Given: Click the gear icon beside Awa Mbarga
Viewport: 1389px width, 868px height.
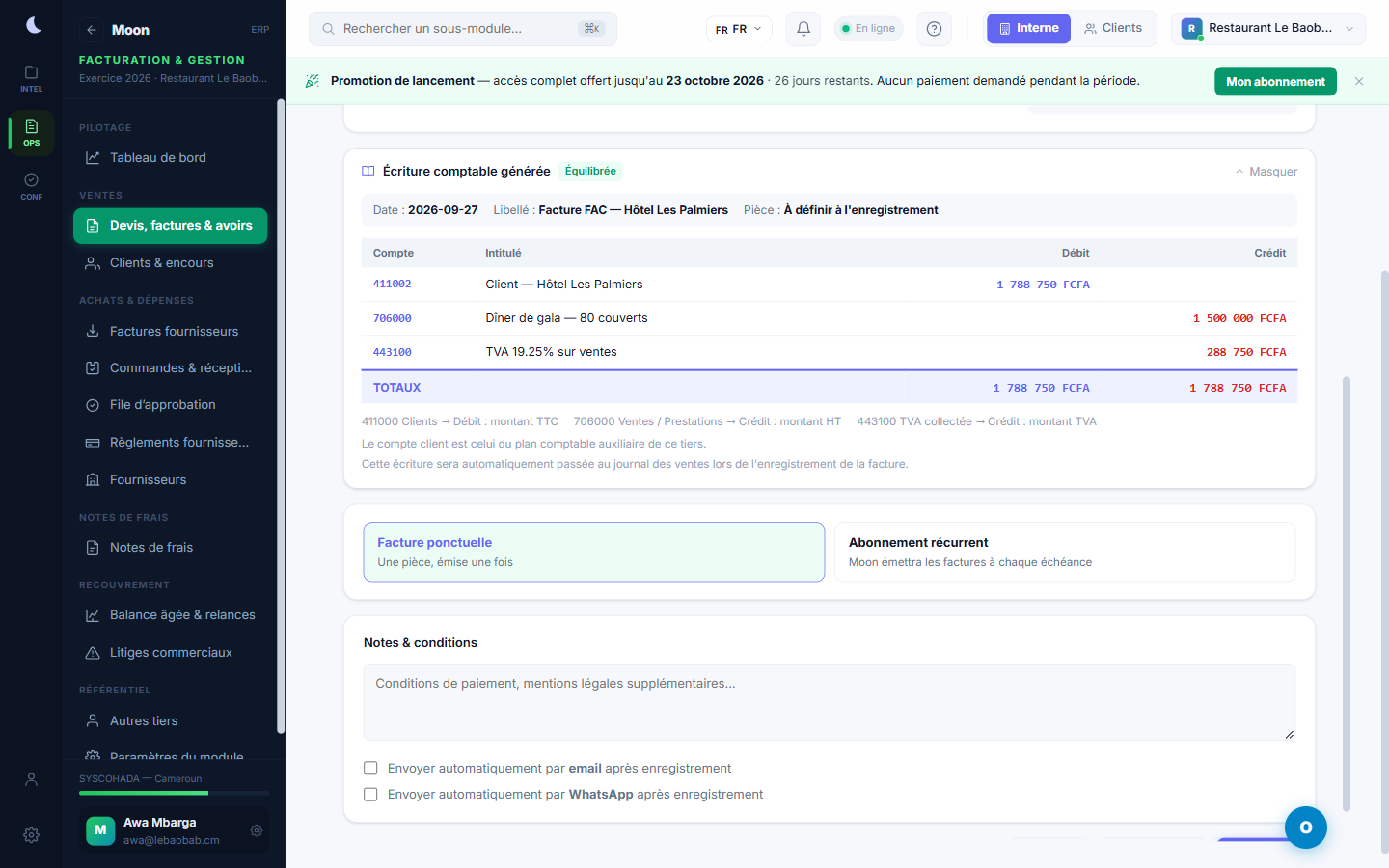Looking at the screenshot, I should [x=257, y=830].
